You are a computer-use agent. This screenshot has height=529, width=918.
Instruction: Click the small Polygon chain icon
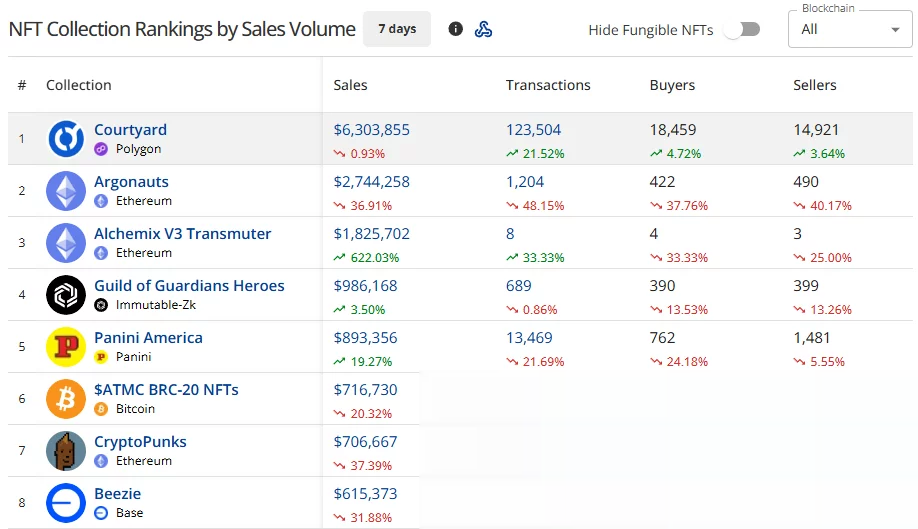click(x=101, y=149)
